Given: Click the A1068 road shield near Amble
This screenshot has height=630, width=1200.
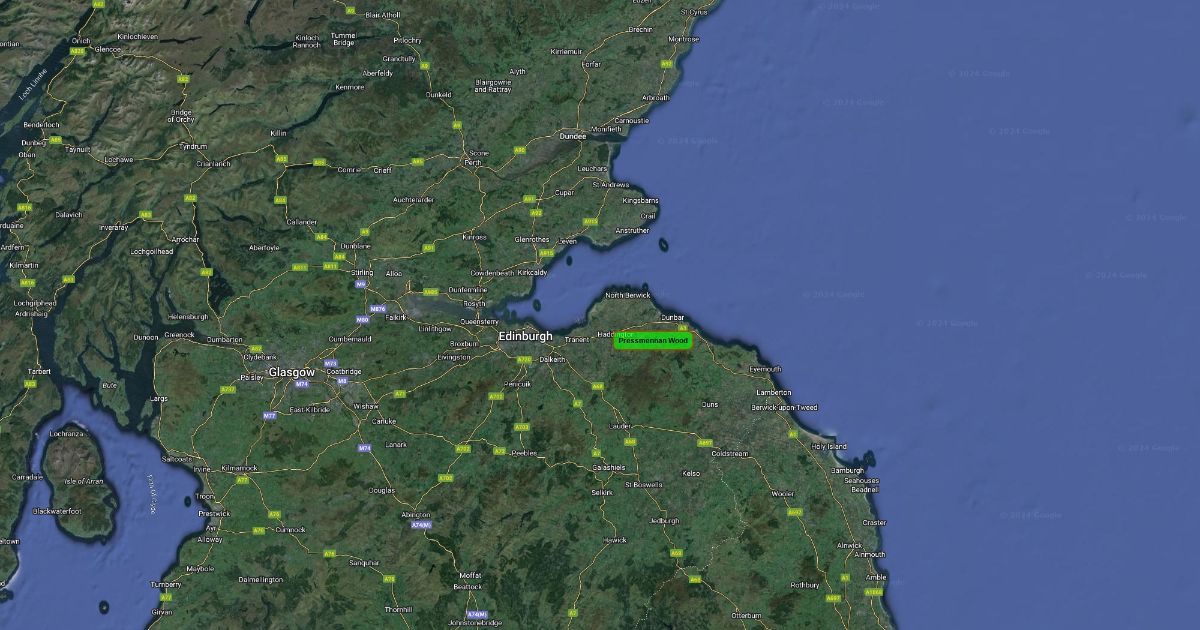Looking at the screenshot, I should (873, 592).
